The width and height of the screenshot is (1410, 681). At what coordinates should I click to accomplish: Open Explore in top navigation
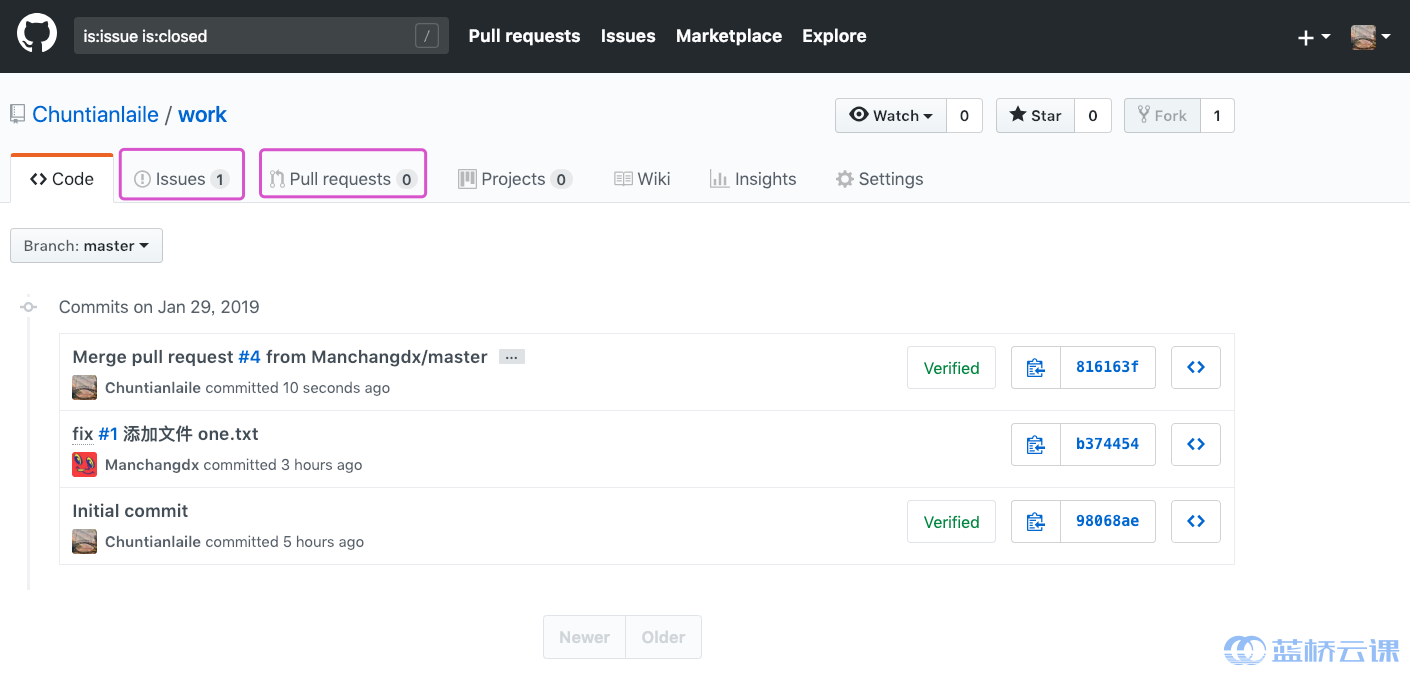(x=834, y=36)
